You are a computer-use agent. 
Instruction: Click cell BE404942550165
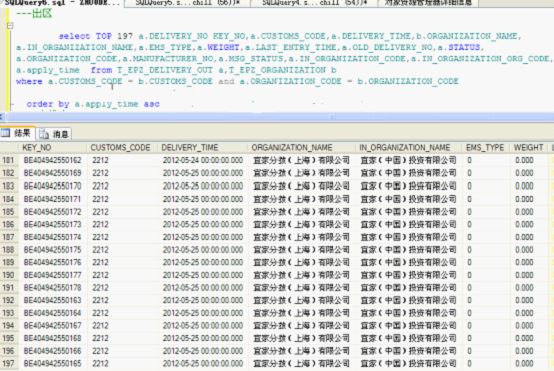(52, 363)
